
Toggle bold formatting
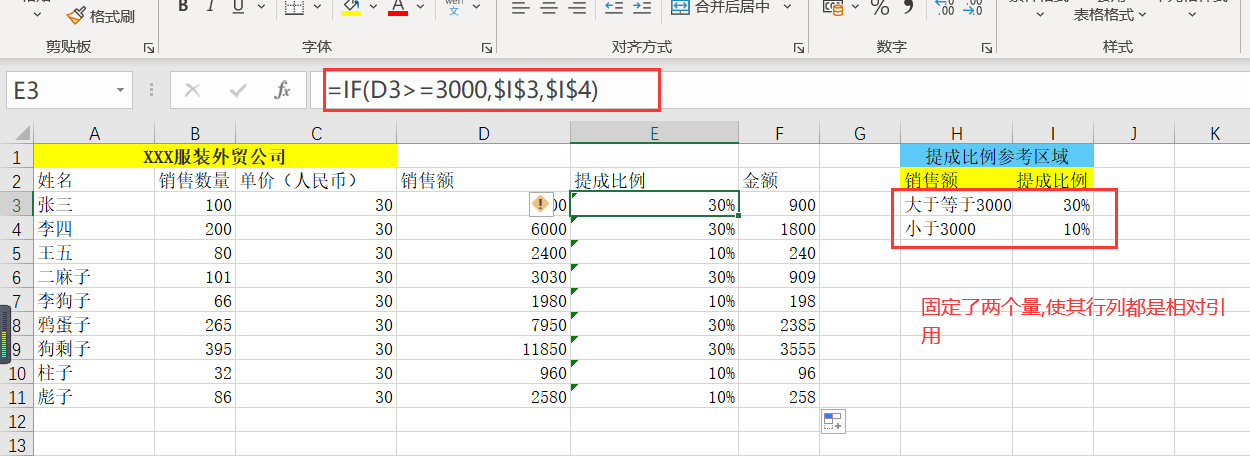[x=183, y=8]
